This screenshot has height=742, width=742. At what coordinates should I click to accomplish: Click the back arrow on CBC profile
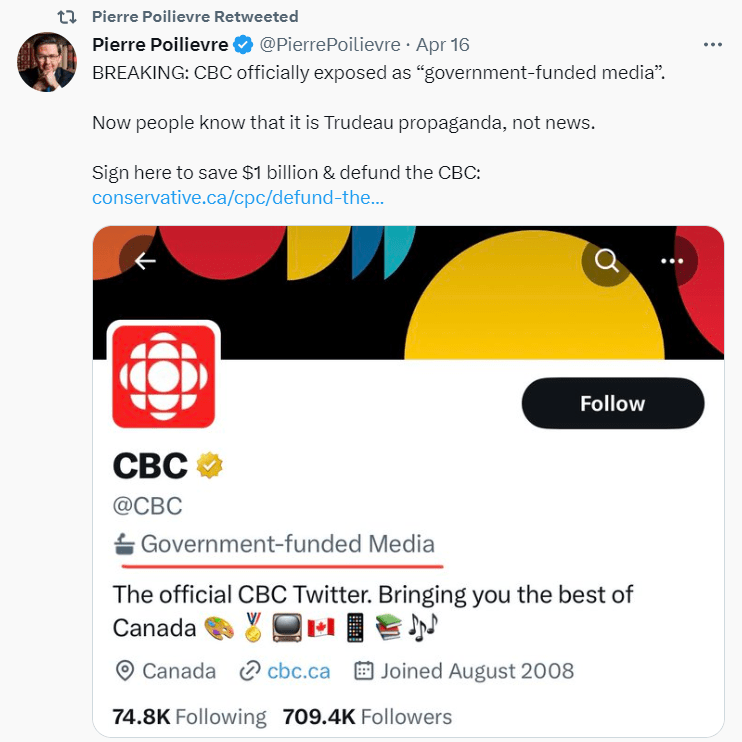click(x=146, y=261)
